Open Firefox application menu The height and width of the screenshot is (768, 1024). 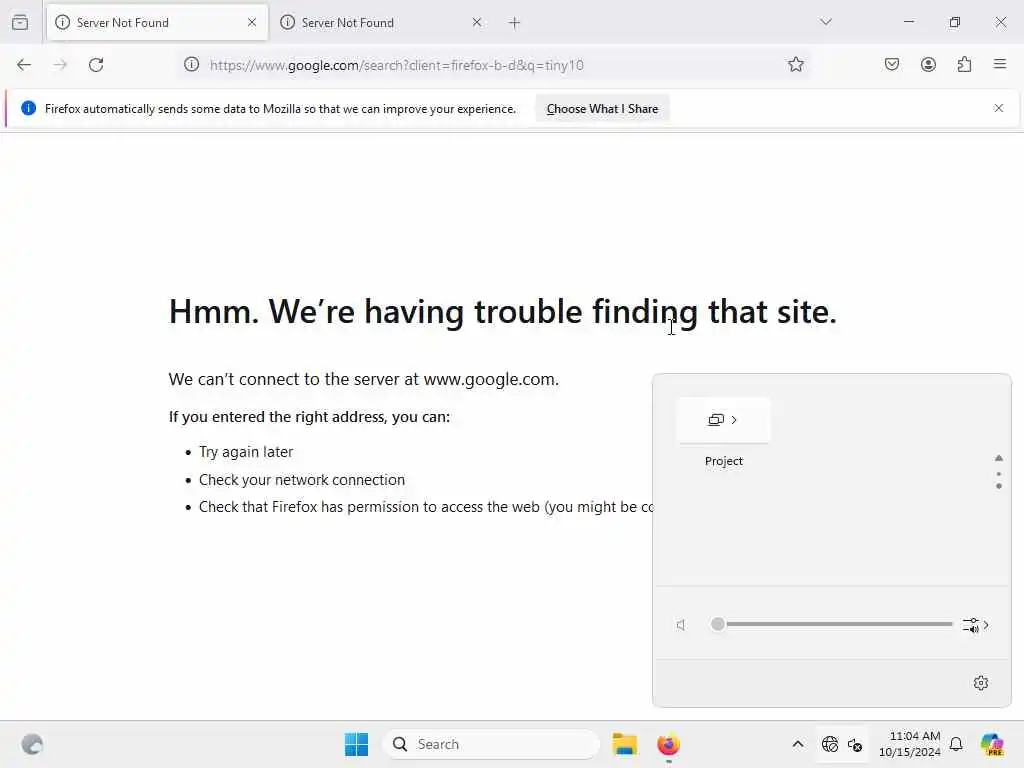pos(1000,64)
